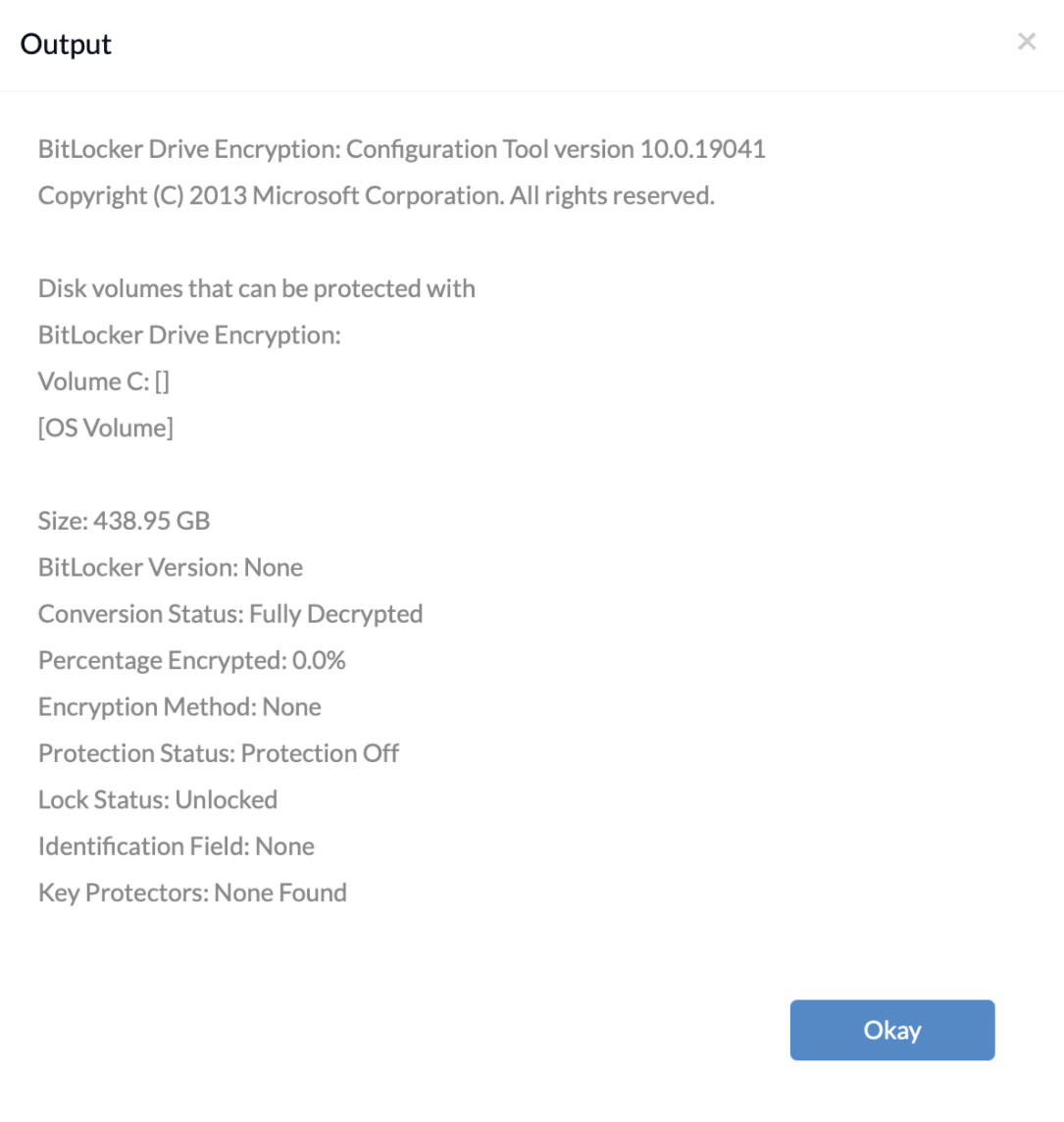1064x1122 pixels.
Task: Click the Percentage Encrypted: 0.0% text
Action: tap(191, 660)
